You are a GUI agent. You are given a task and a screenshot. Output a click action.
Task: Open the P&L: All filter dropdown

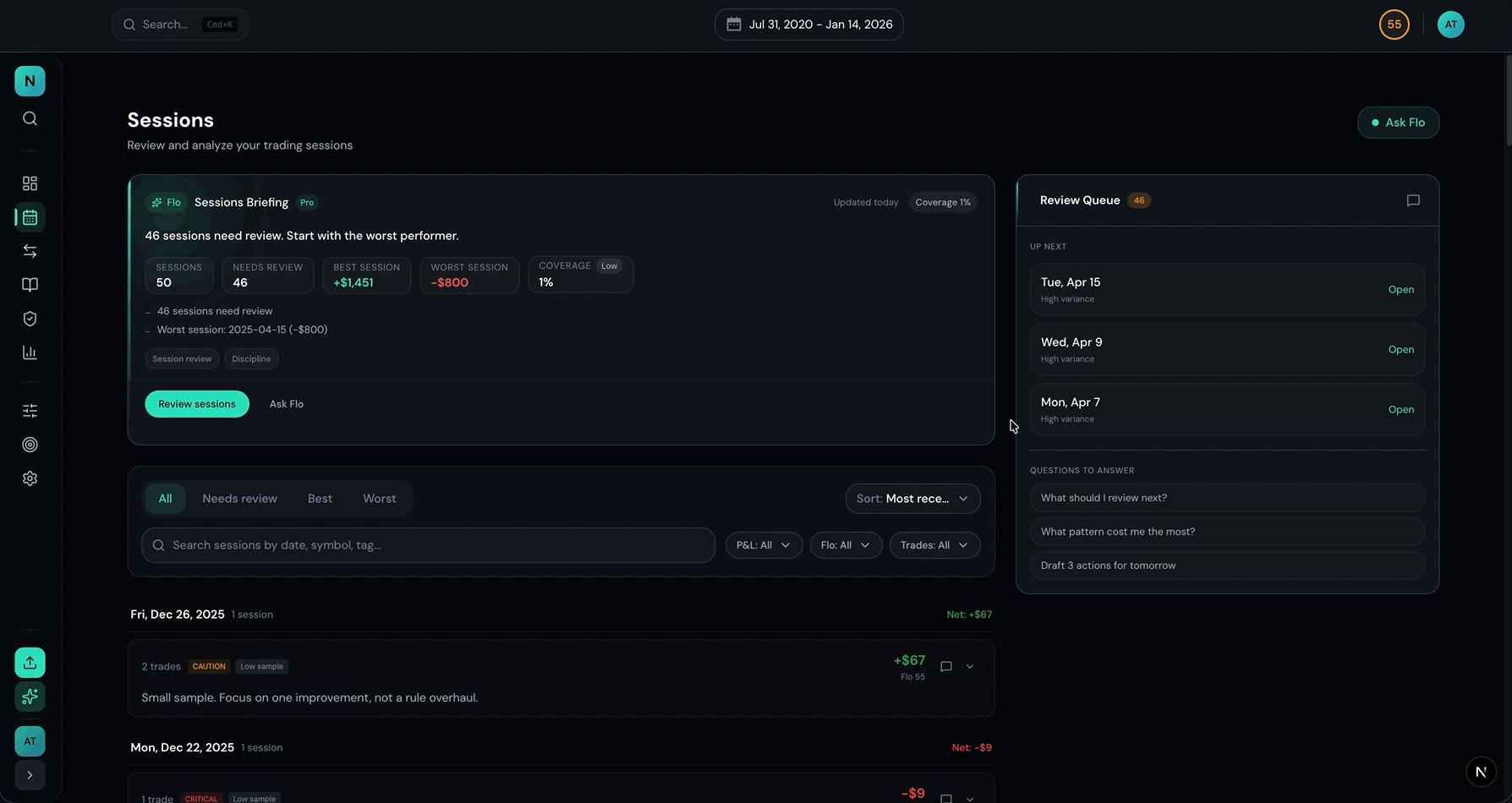point(764,545)
